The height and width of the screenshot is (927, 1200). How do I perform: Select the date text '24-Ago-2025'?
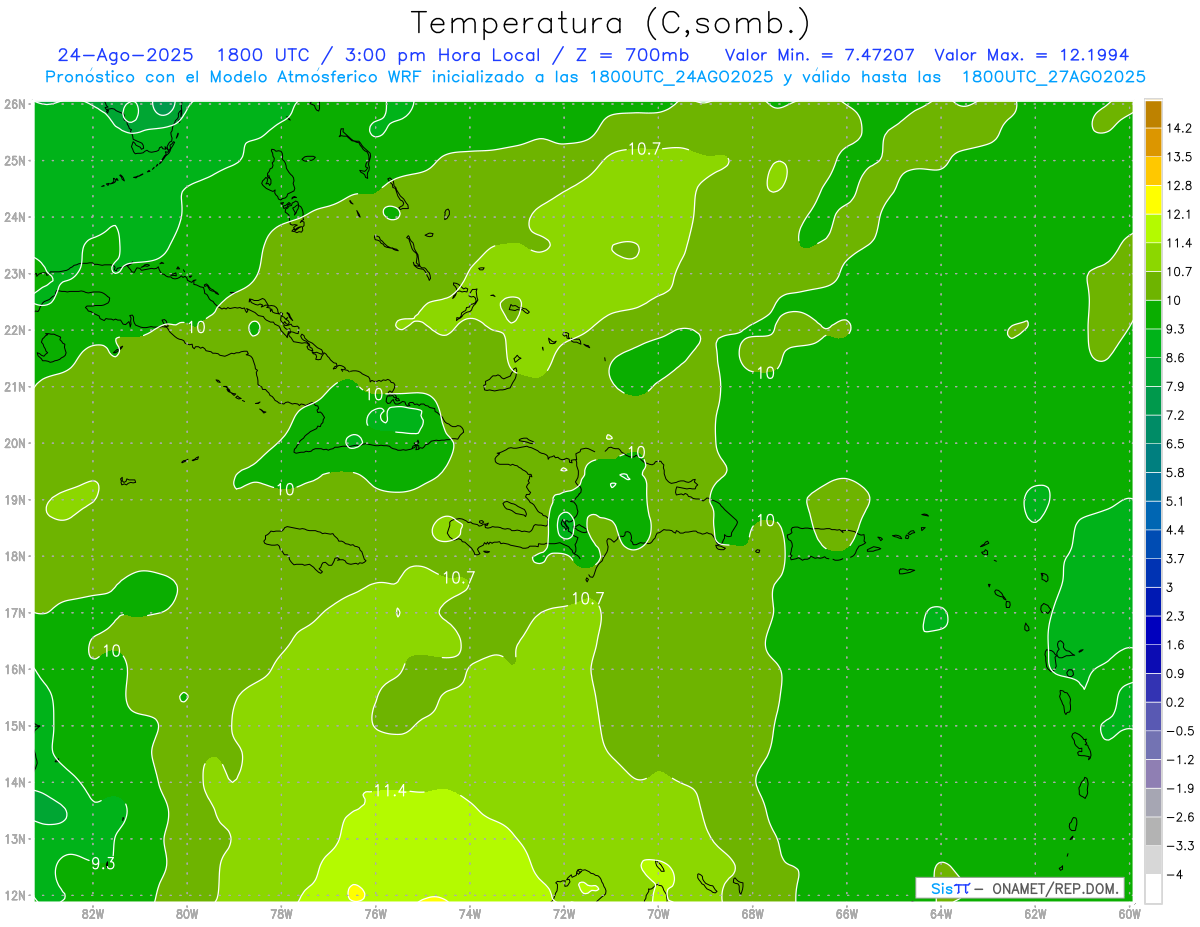pos(126,55)
